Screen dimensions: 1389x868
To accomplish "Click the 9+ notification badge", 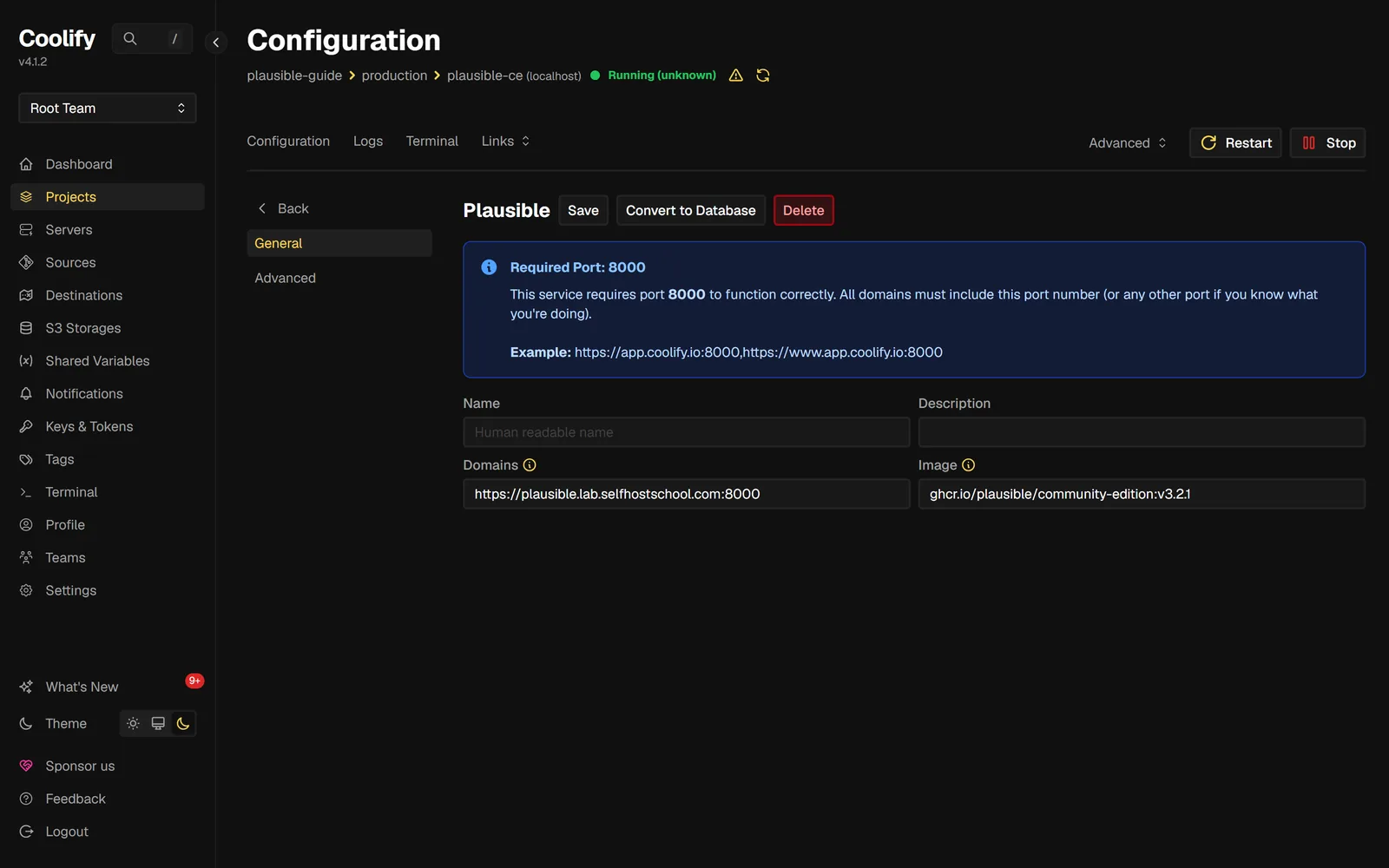I will point(194,681).
